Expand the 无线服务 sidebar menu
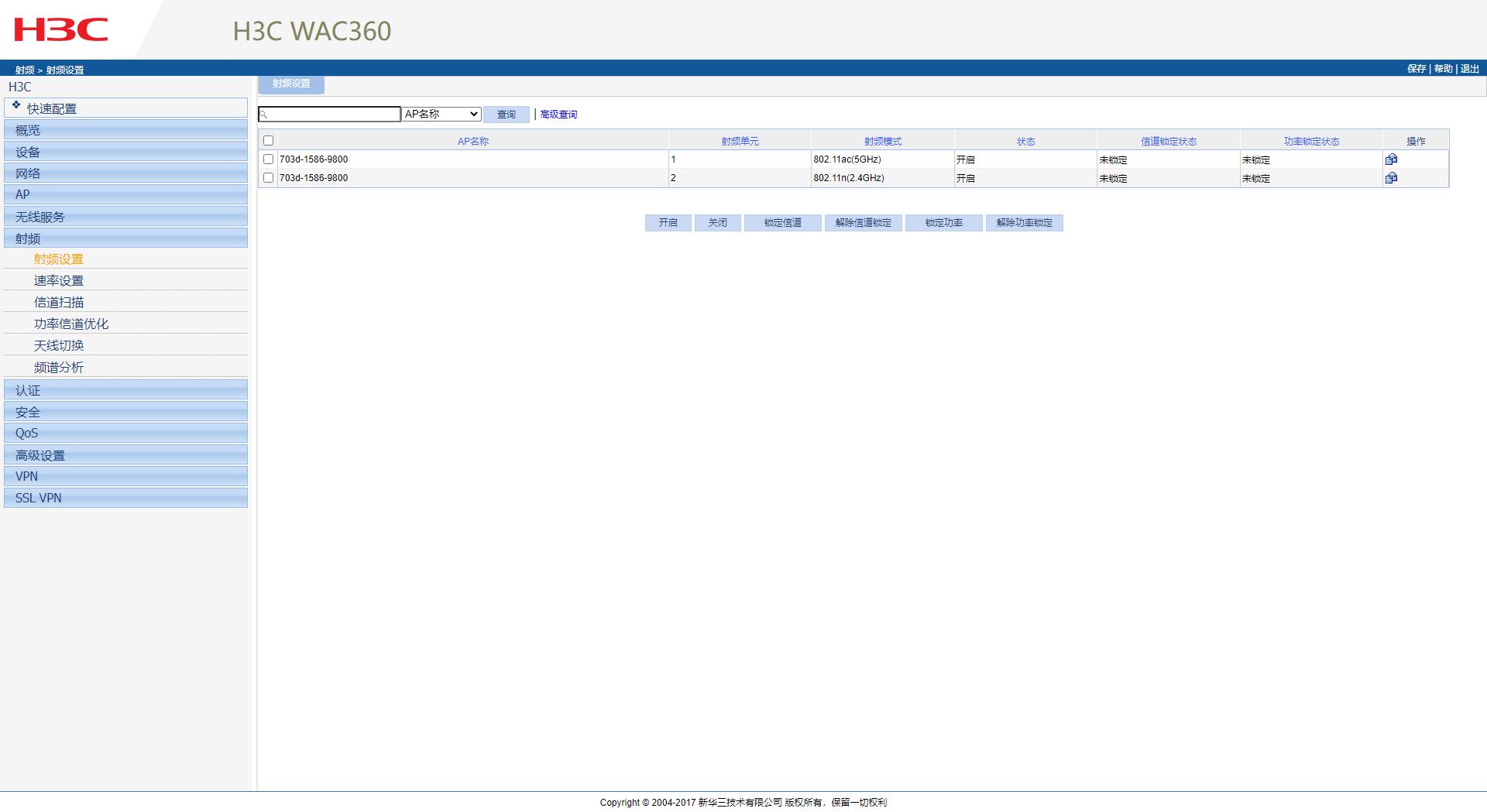 point(125,217)
